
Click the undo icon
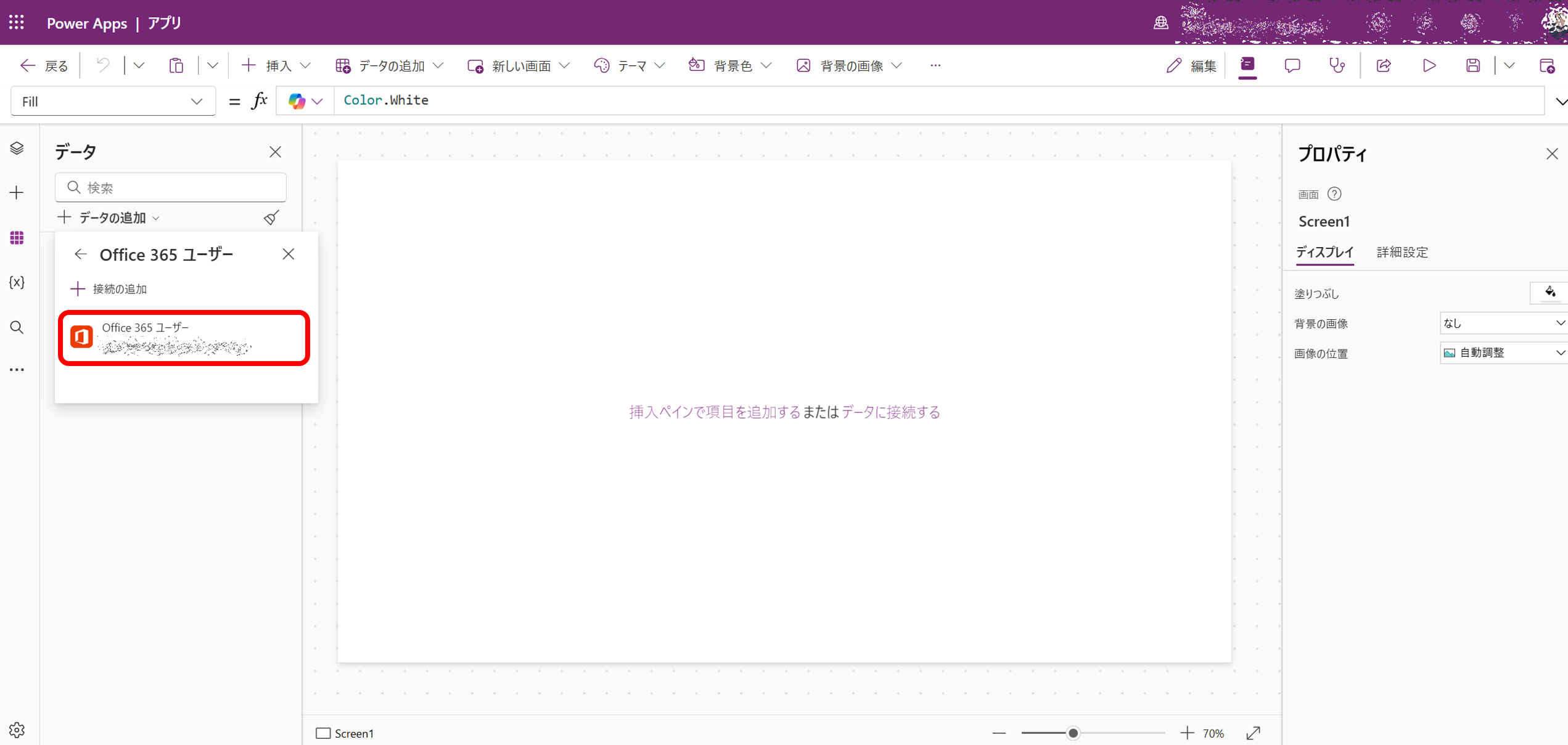[x=103, y=65]
